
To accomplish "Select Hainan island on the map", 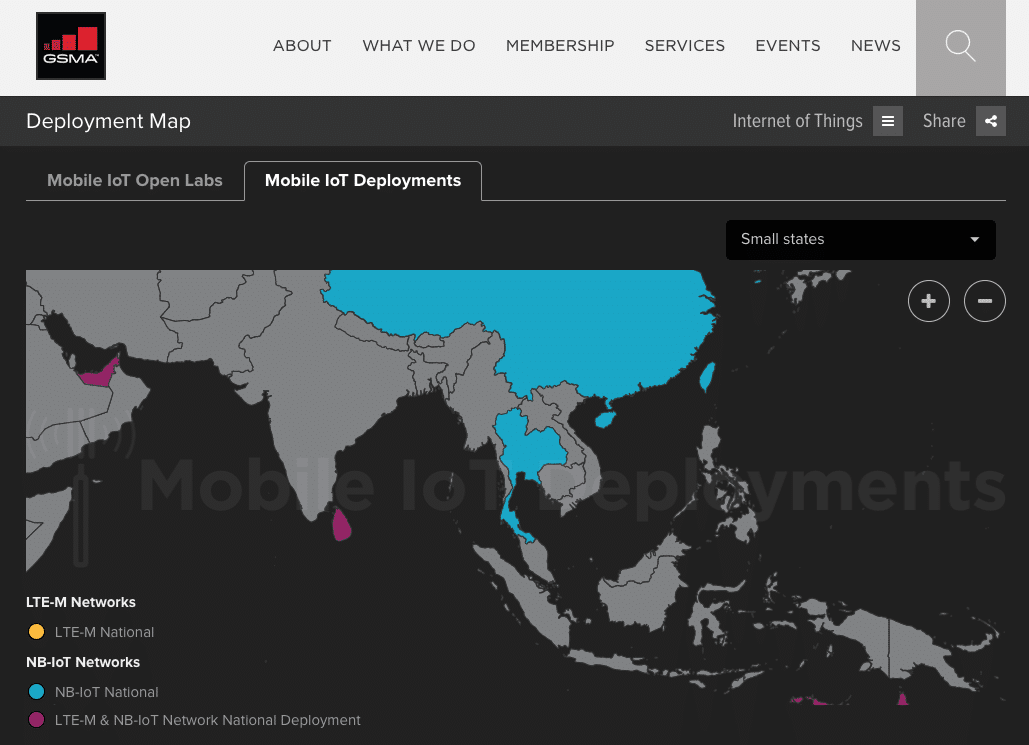I will (604, 419).
